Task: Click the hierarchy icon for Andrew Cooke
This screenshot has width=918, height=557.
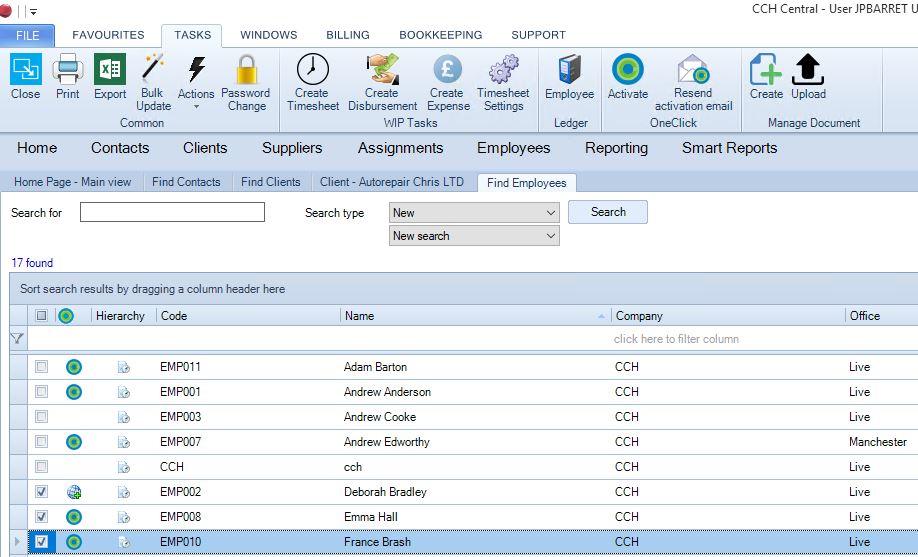Action: 124,417
